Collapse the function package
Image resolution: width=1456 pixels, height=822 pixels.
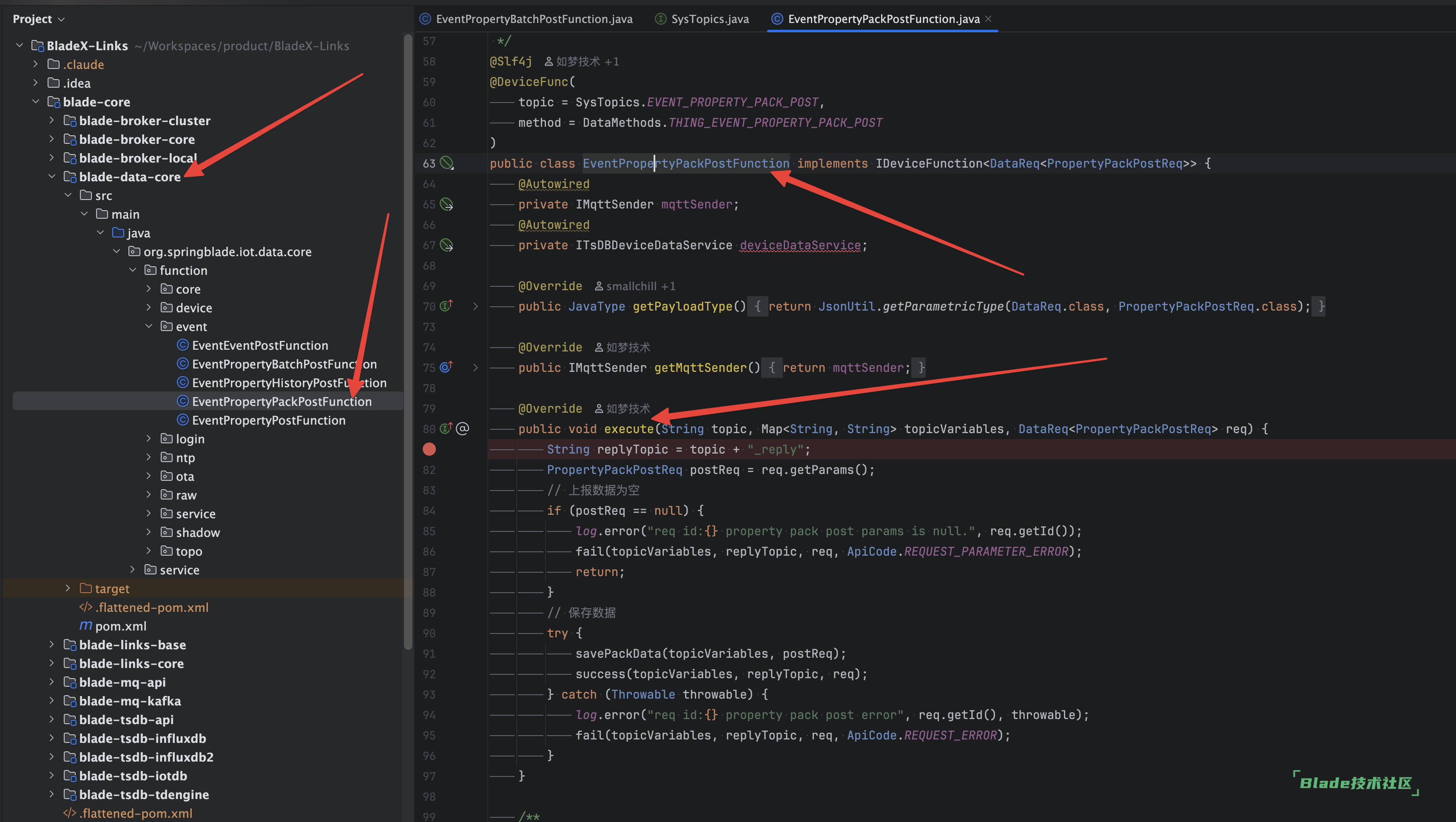tap(133, 270)
